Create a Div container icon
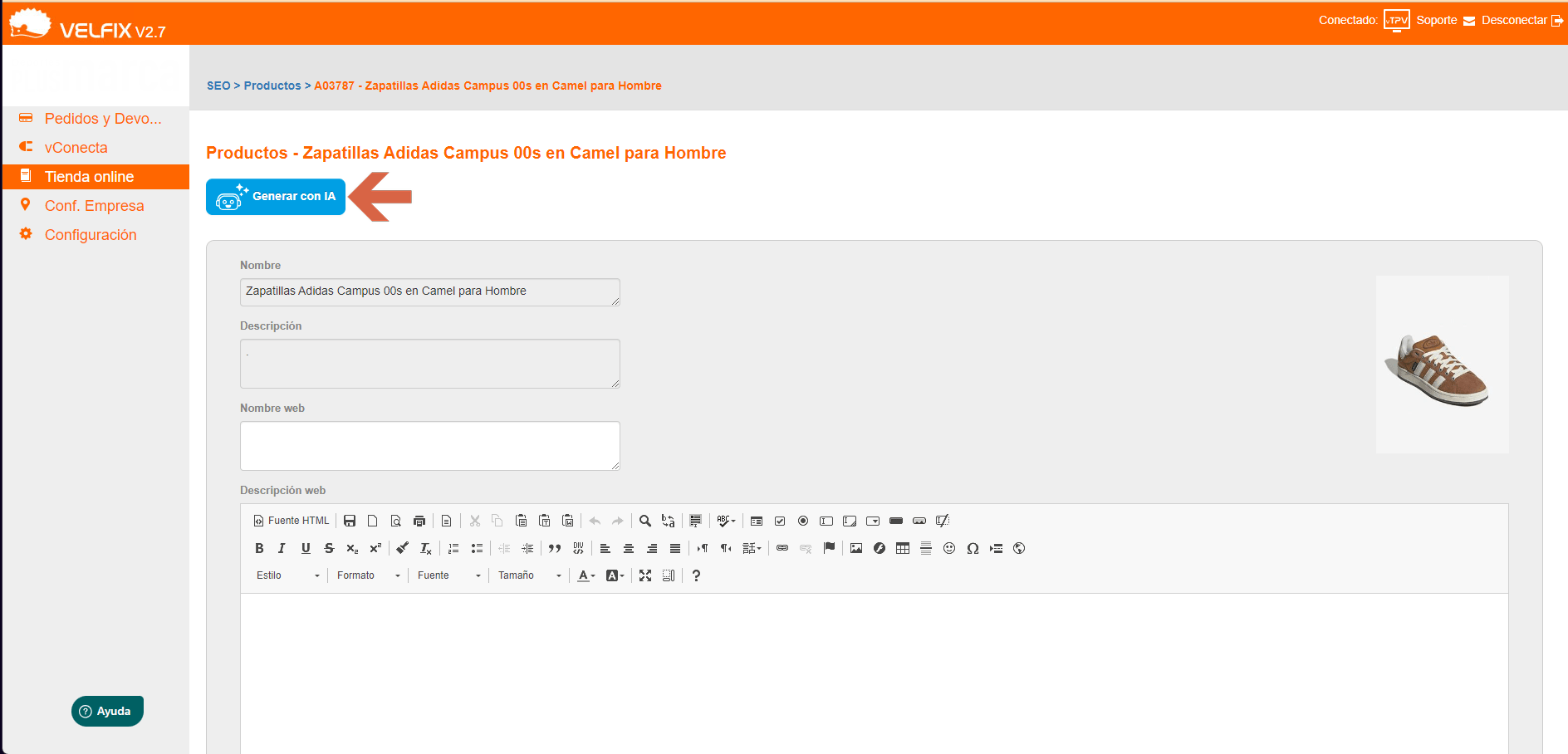This screenshot has height=754, width=1568. coord(578,548)
